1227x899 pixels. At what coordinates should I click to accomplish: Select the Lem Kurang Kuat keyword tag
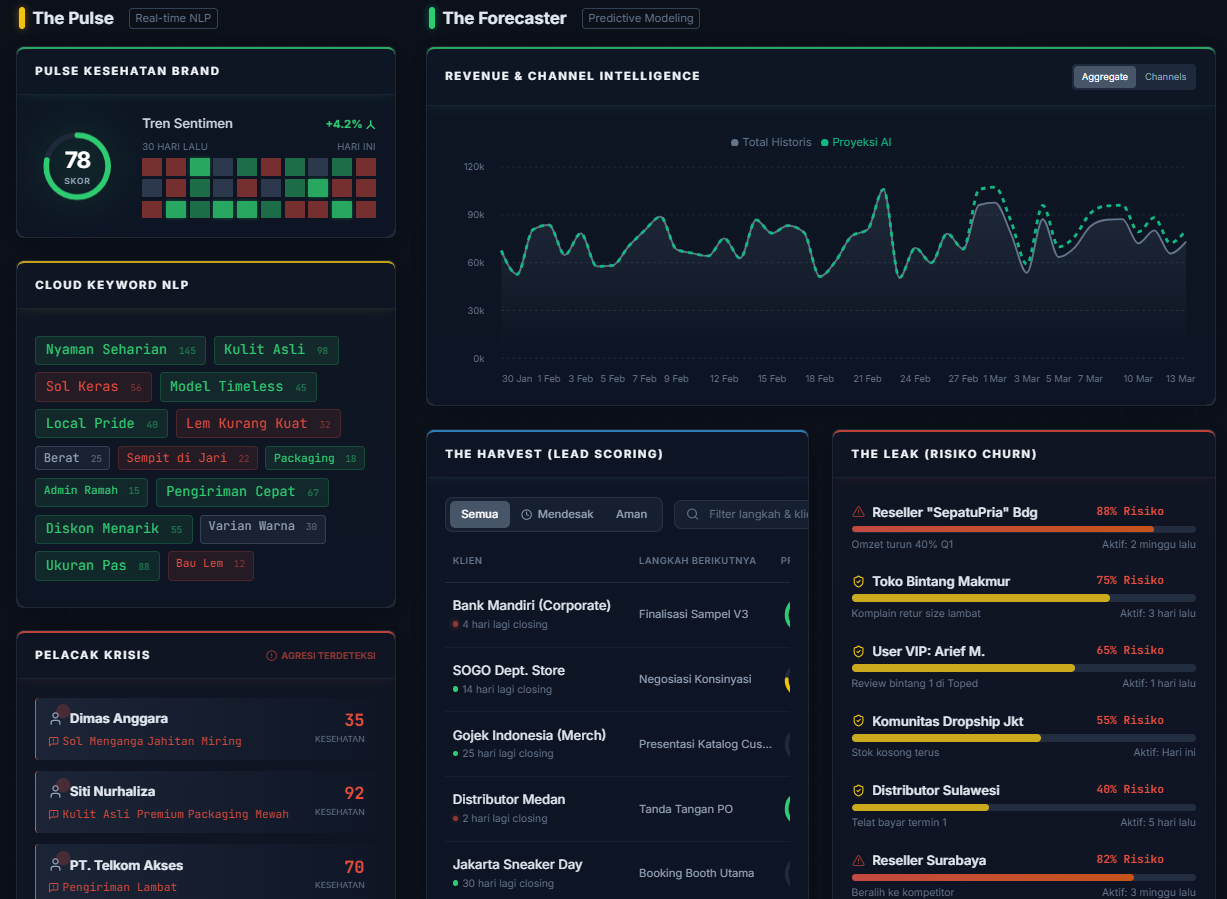[258, 424]
